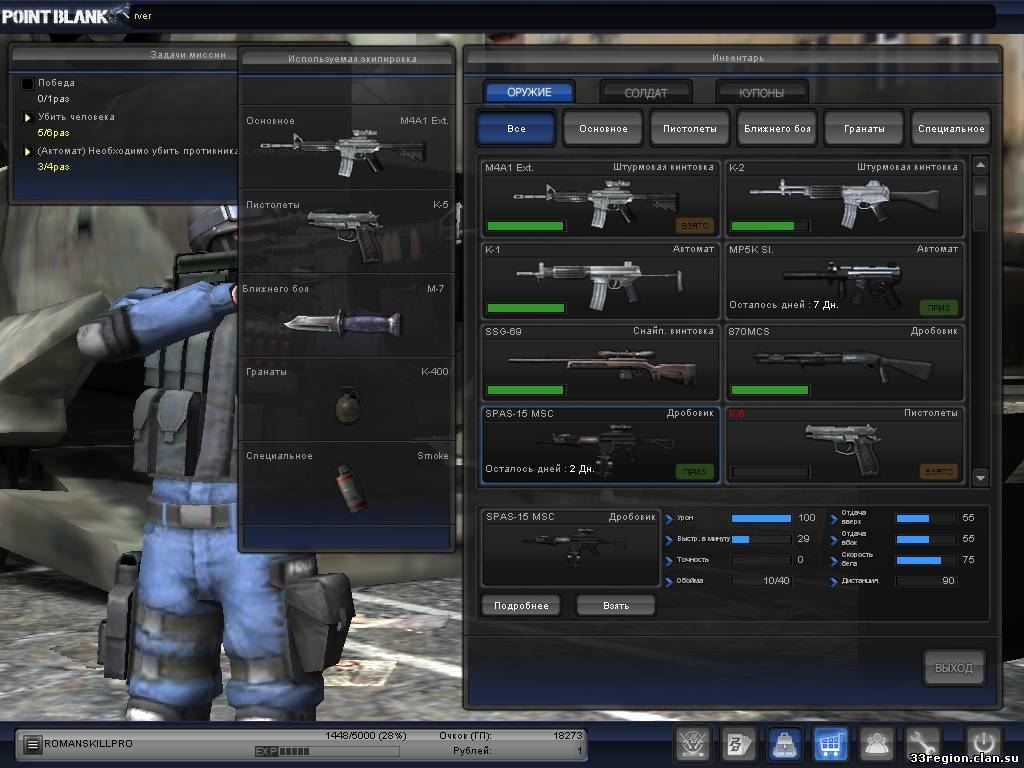Click the Smoke grenade in equipped Специальное slot

click(x=350, y=487)
